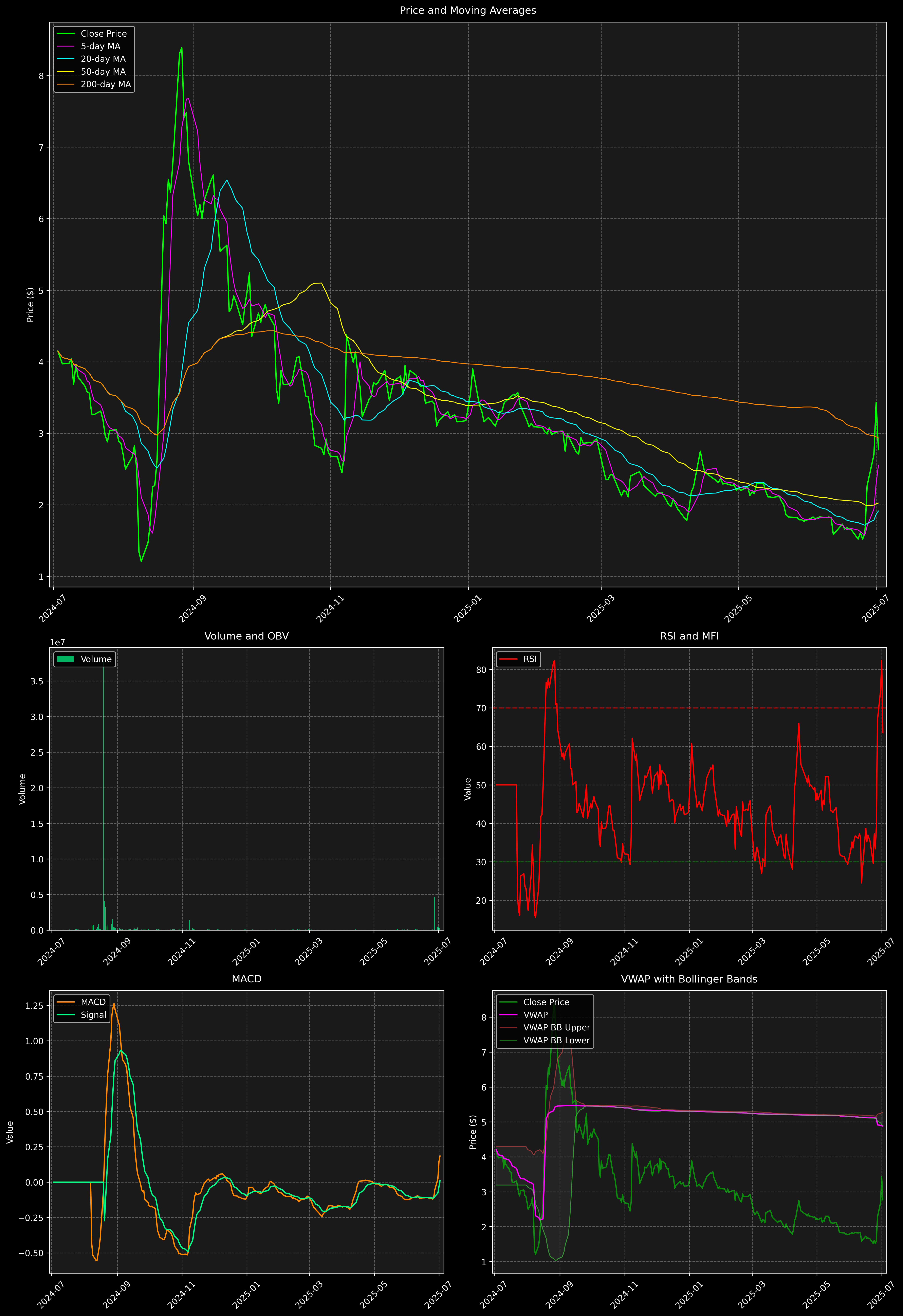Click the 'Value' y-axis label of the RSI chart
Viewport: 903px width, 1316px height.
click(468, 789)
